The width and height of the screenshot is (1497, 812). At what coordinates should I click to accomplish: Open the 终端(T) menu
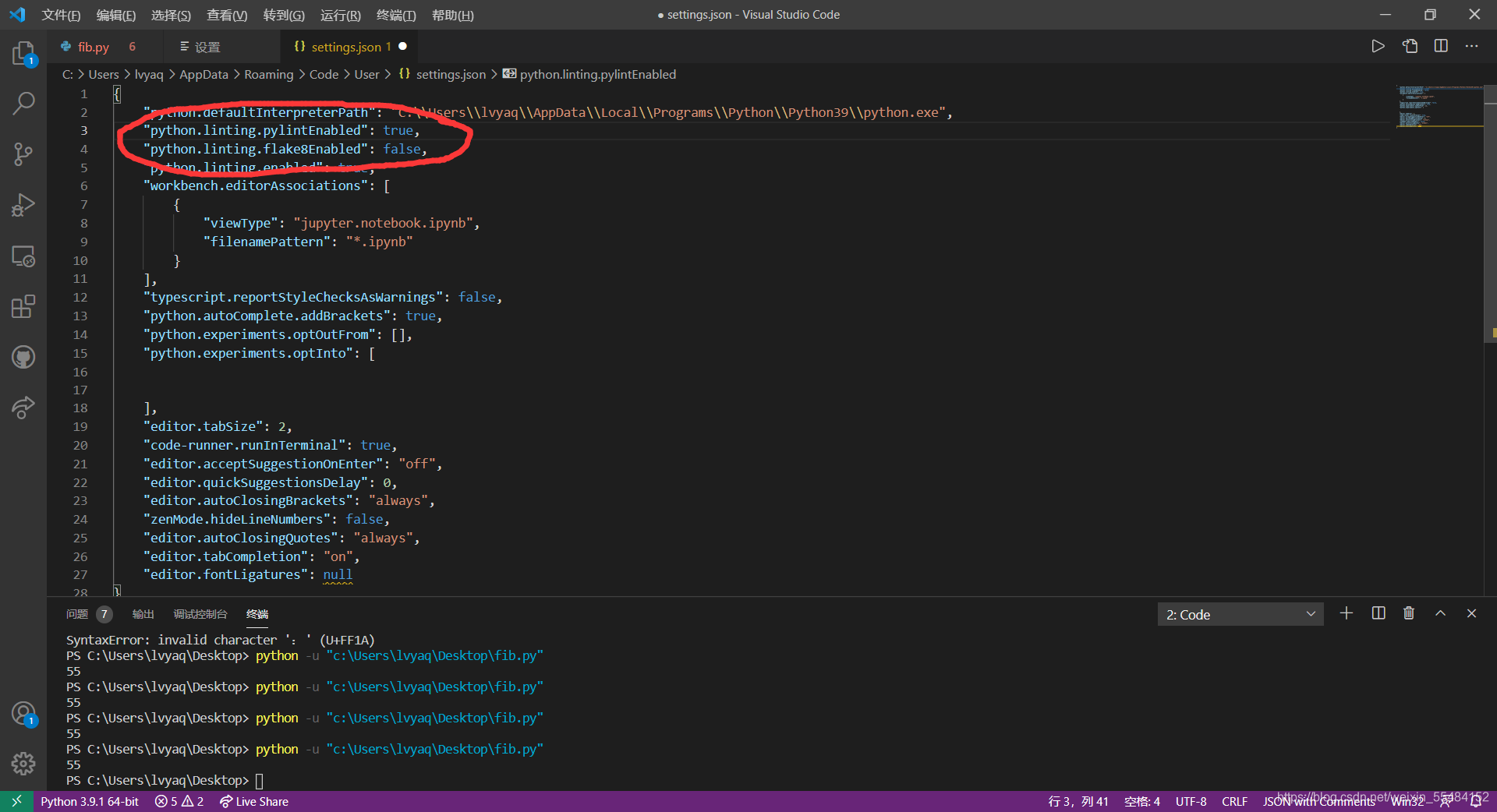[396, 15]
